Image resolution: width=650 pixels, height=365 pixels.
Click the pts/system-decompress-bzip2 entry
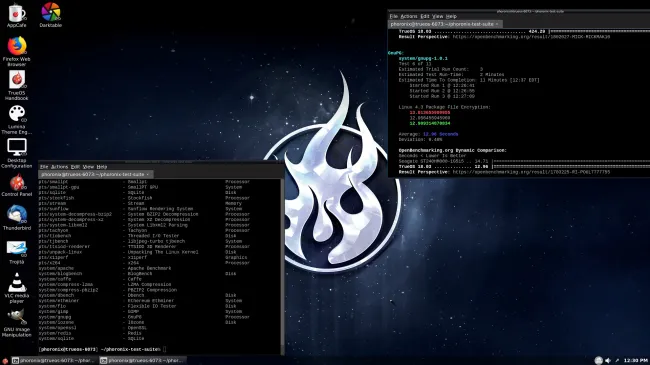(x=75, y=214)
